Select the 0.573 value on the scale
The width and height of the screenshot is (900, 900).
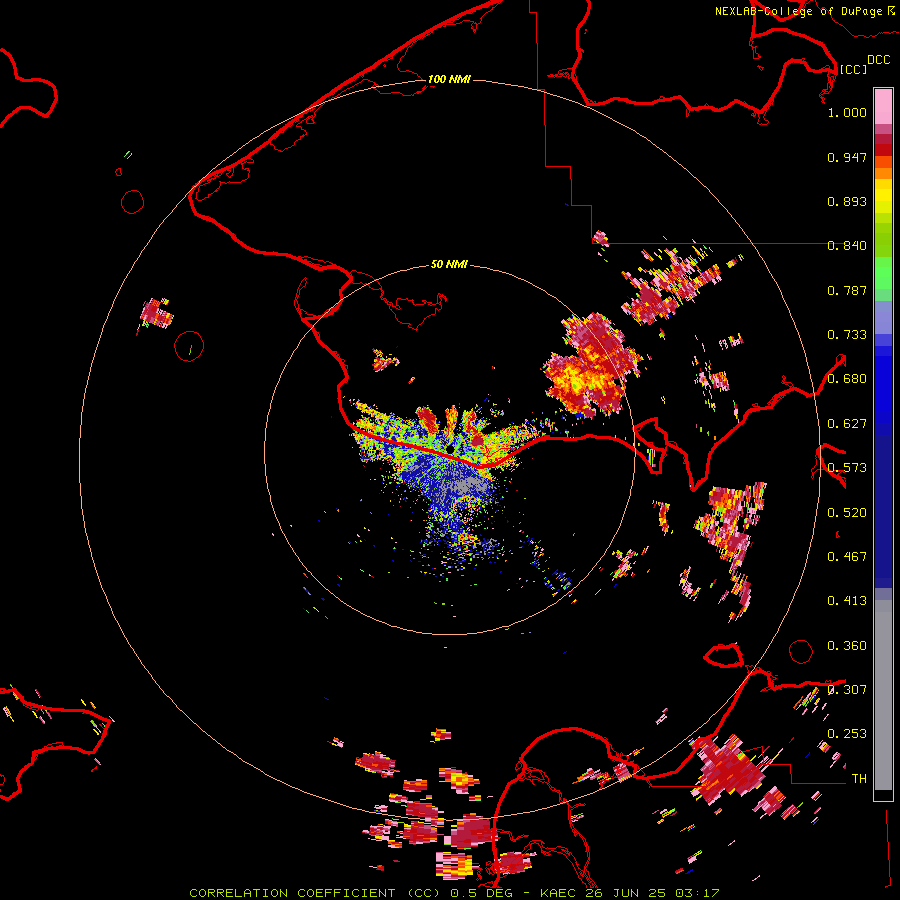pyautogui.click(x=847, y=468)
